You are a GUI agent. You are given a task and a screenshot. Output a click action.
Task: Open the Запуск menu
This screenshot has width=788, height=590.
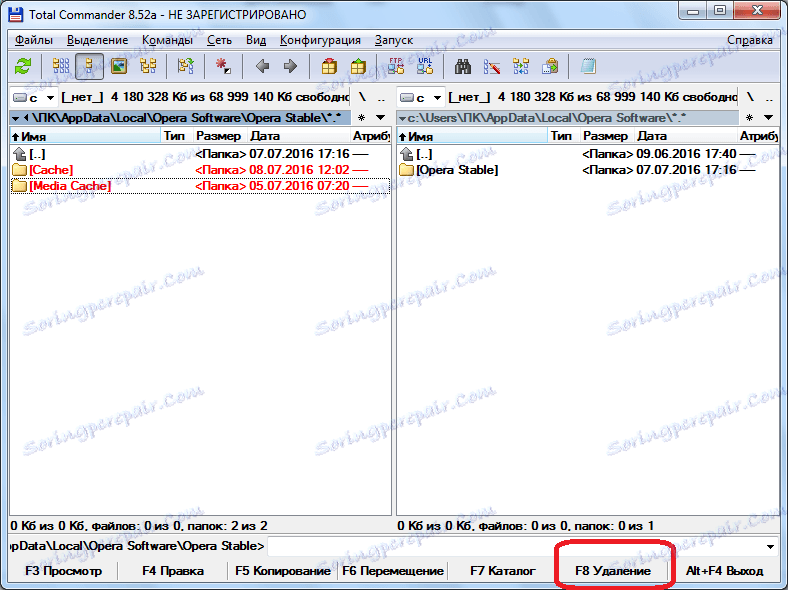click(394, 40)
